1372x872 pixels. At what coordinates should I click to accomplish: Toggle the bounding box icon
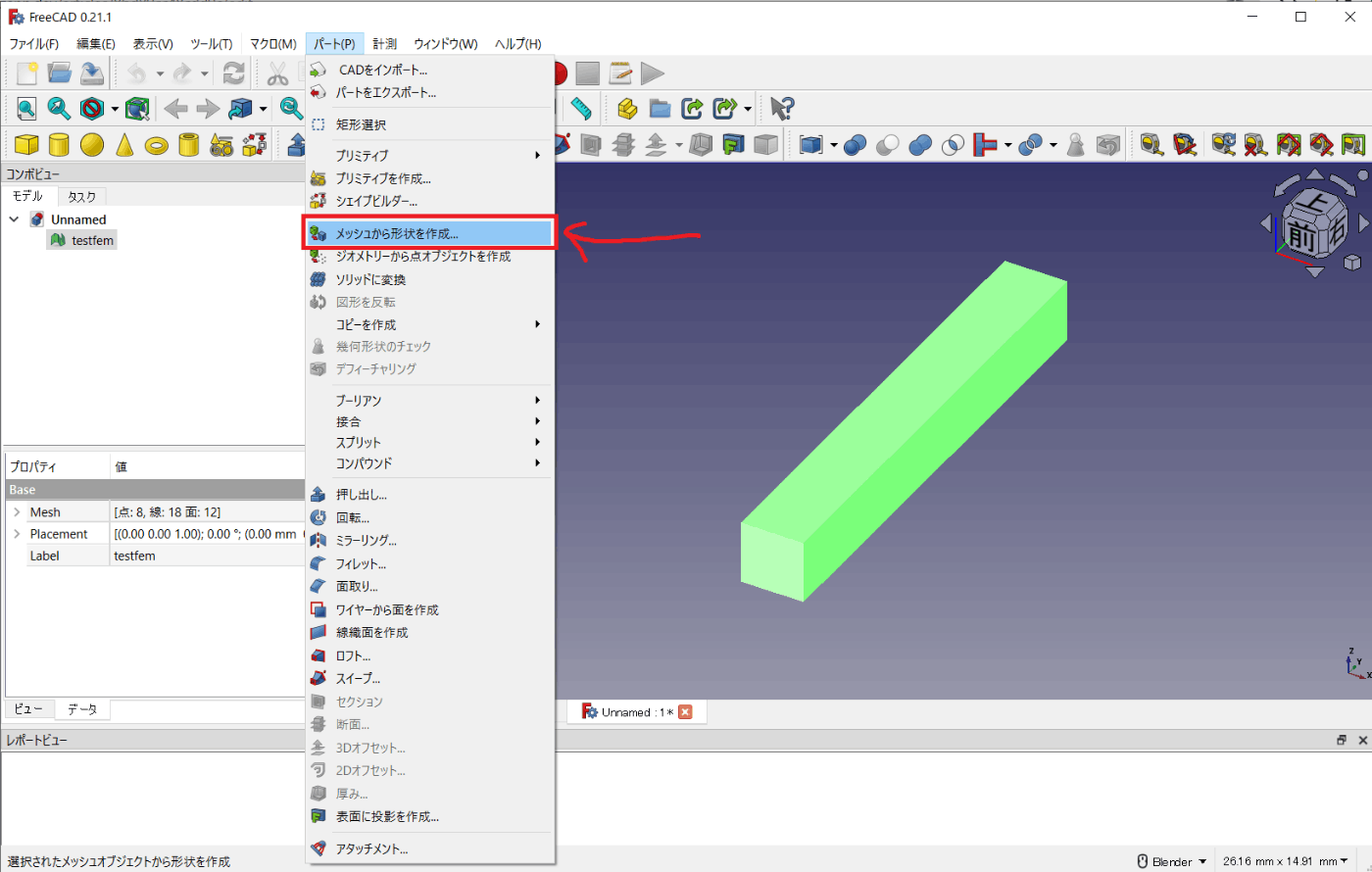(x=137, y=109)
